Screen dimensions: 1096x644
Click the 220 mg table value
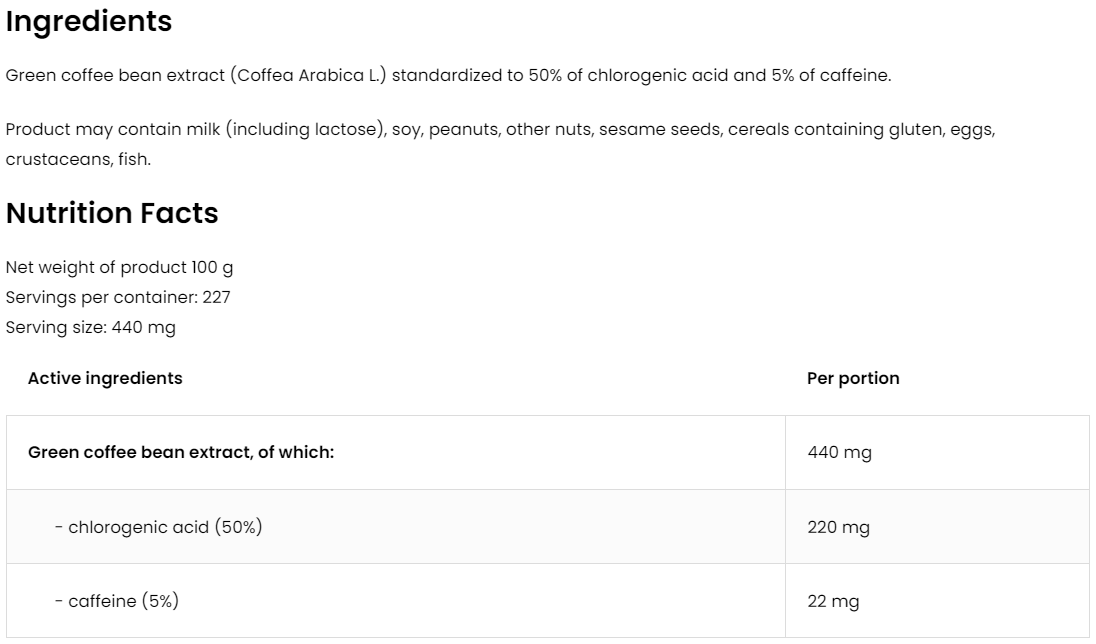[838, 527]
